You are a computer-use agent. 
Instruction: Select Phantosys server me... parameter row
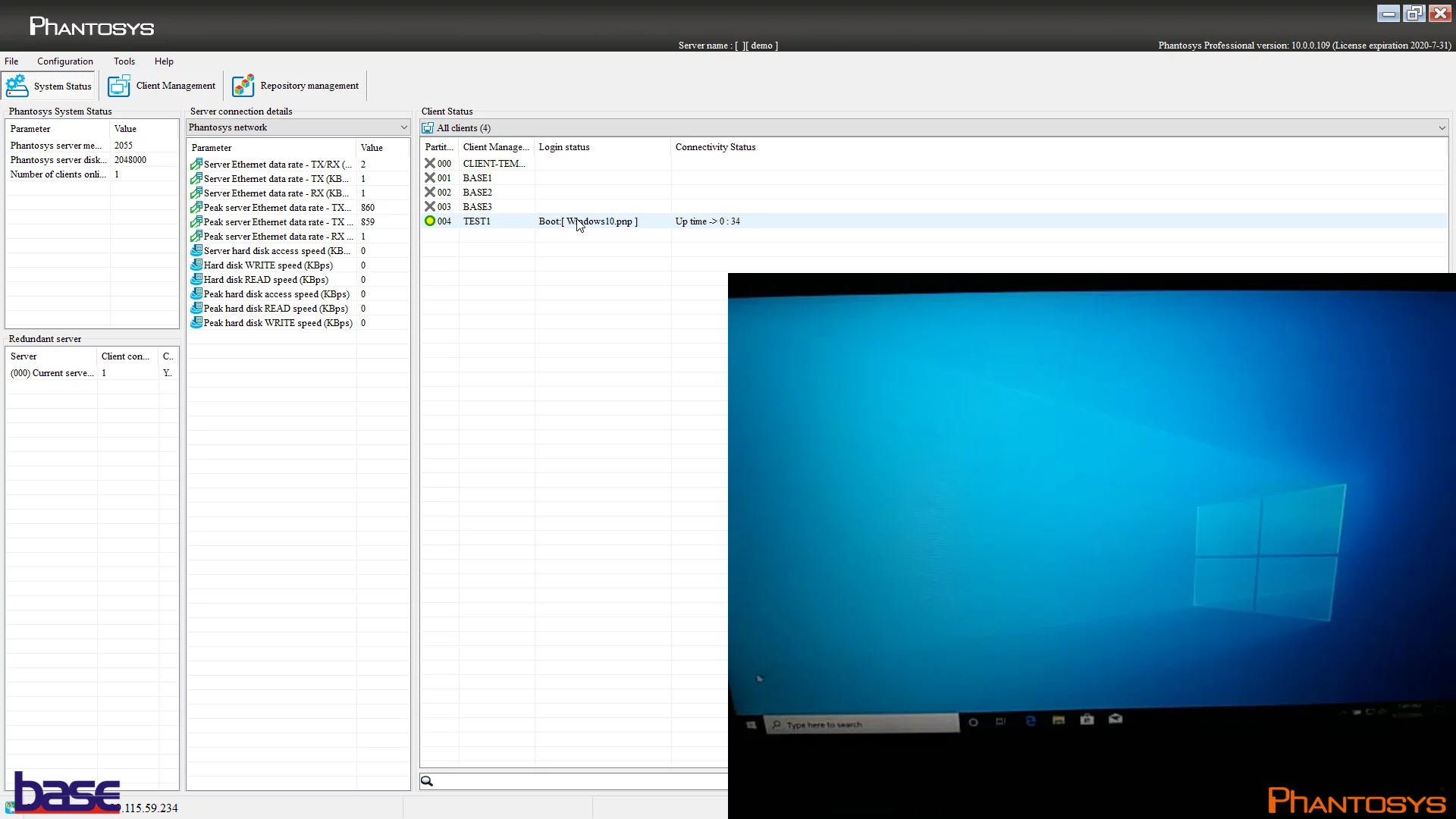[92, 146]
